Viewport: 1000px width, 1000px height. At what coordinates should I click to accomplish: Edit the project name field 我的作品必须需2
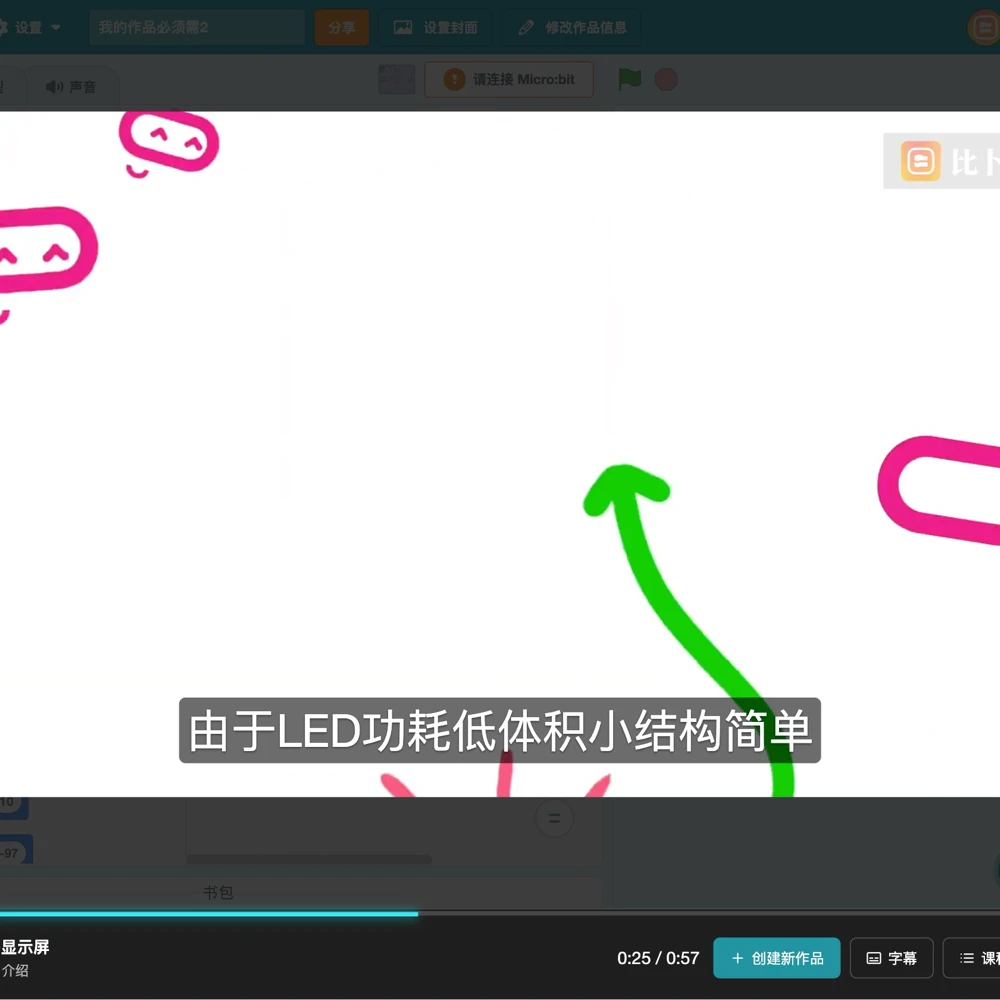[196, 27]
